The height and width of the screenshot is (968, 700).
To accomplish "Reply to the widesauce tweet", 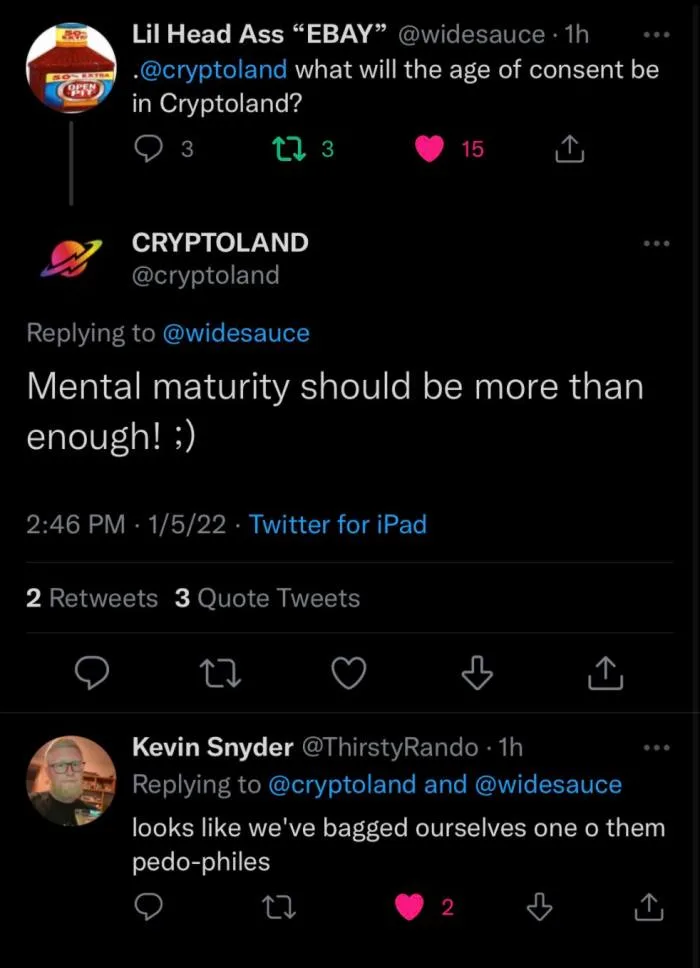I will [148, 149].
